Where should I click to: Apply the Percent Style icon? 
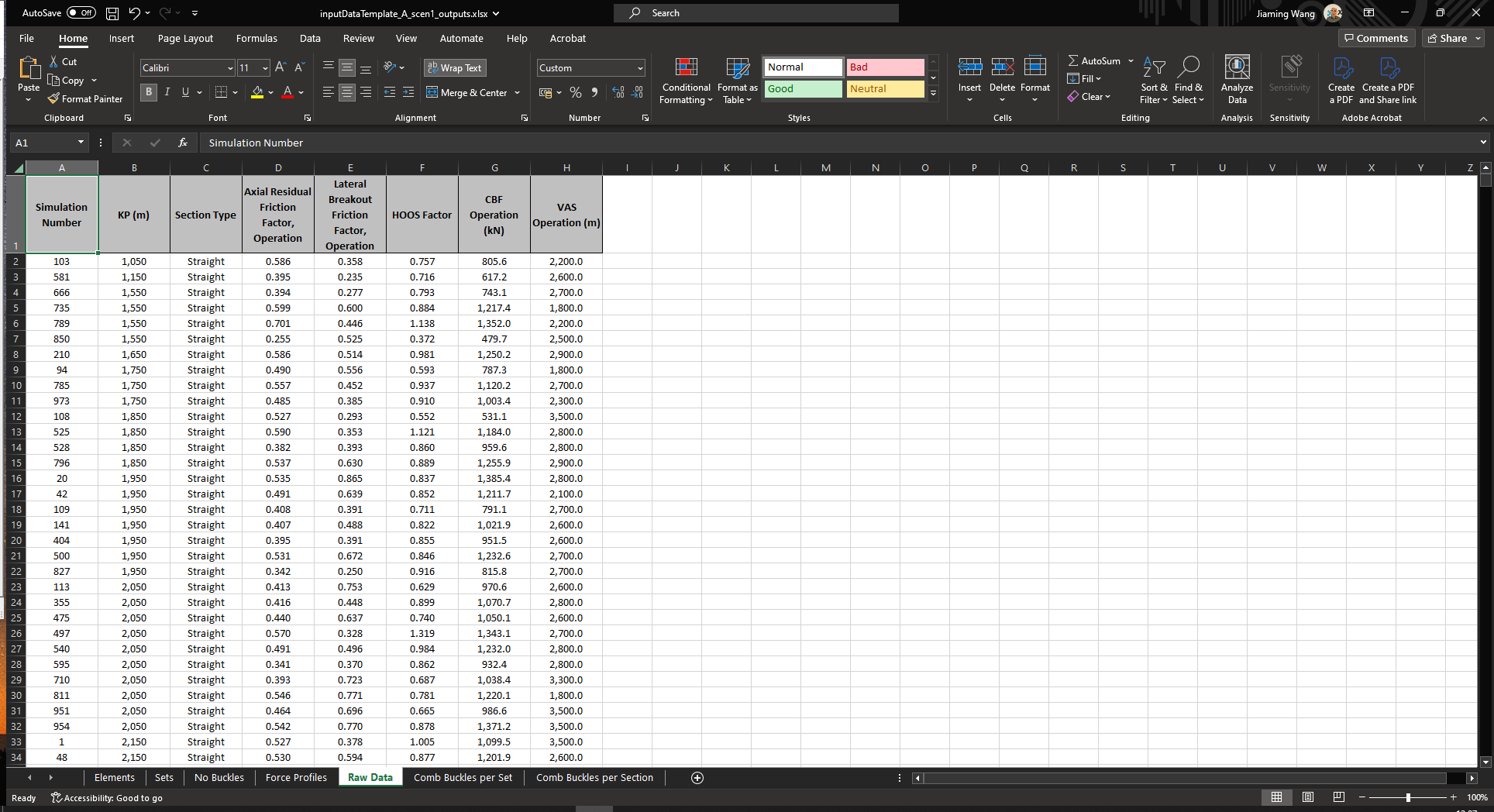coord(575,92)
